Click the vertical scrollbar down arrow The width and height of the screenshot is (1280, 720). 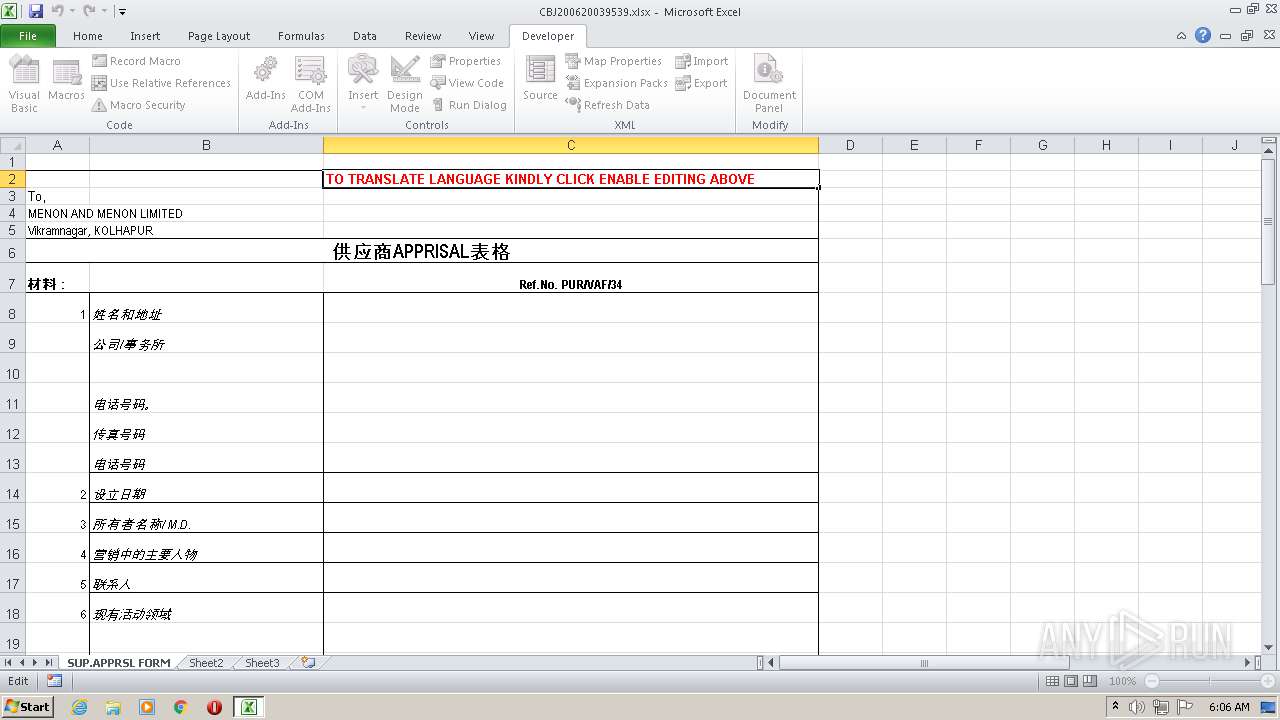pyautogui.click(x=1269, y=647)
